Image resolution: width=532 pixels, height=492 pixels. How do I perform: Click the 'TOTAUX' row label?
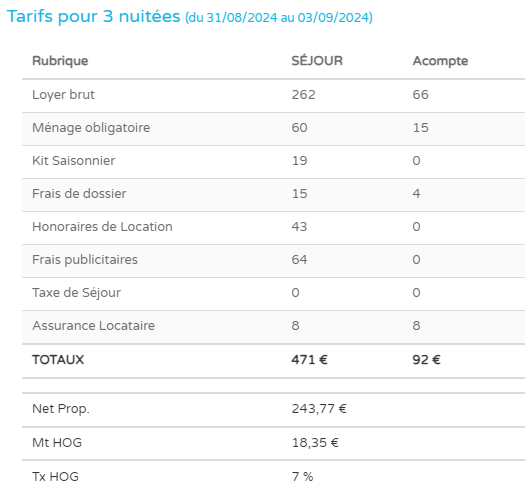[x=58, y=360]
